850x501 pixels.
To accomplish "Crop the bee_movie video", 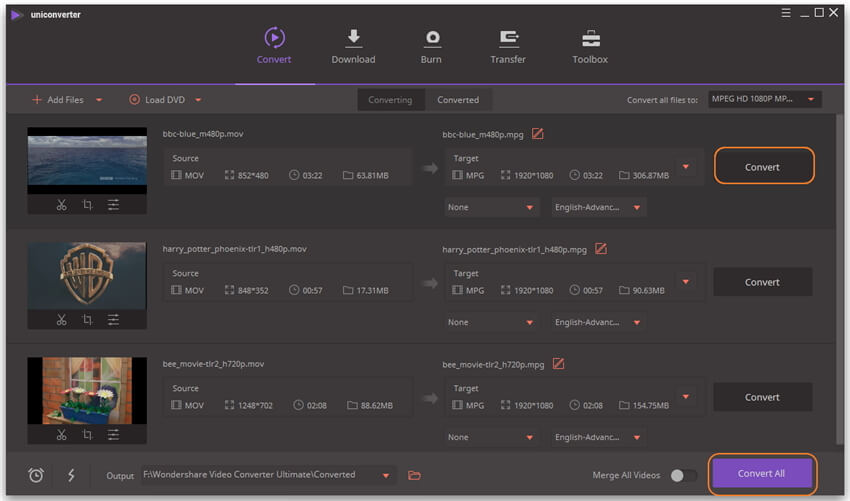I will coord(87,434).
